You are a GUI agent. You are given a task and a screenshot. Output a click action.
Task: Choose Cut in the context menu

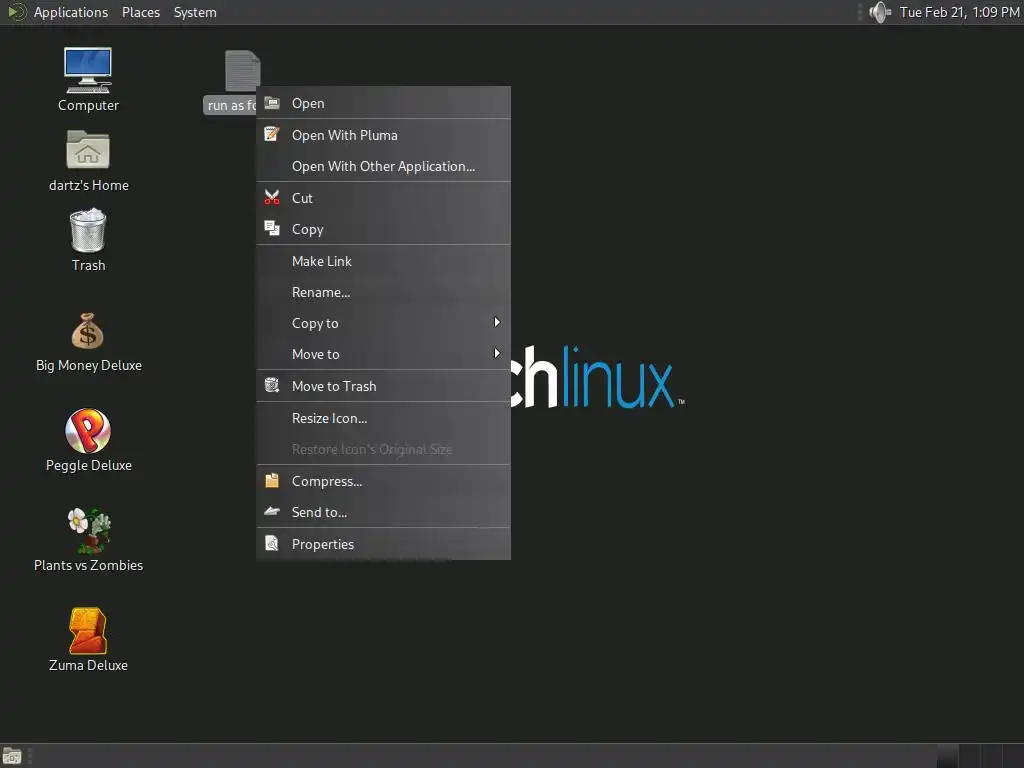[383, 198]
